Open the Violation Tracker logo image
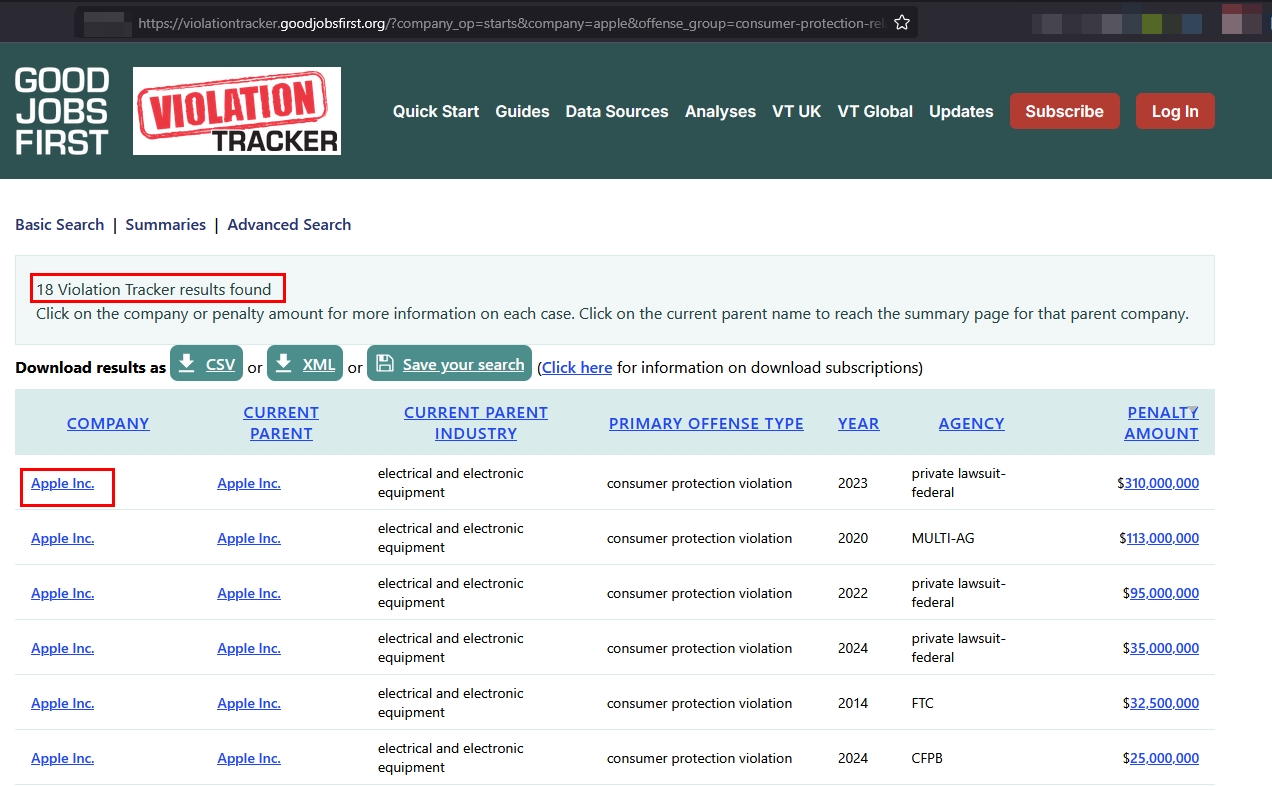The width and height of the screenshot is (1272, 786). [x=237, y=111]
